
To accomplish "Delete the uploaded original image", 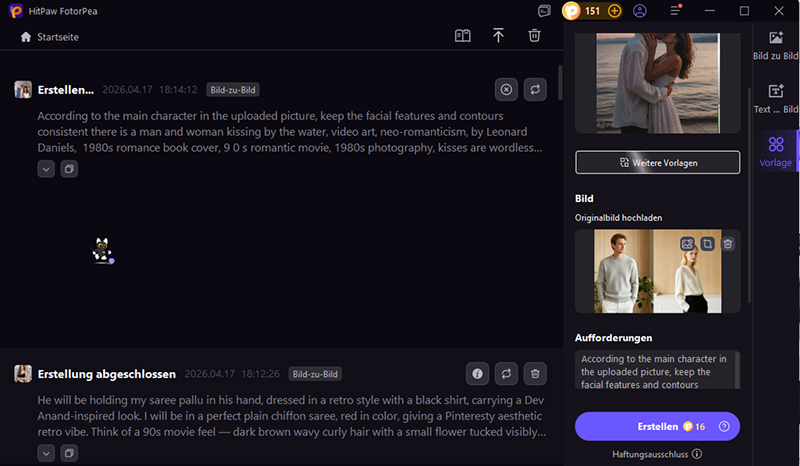I will point(728,244).
